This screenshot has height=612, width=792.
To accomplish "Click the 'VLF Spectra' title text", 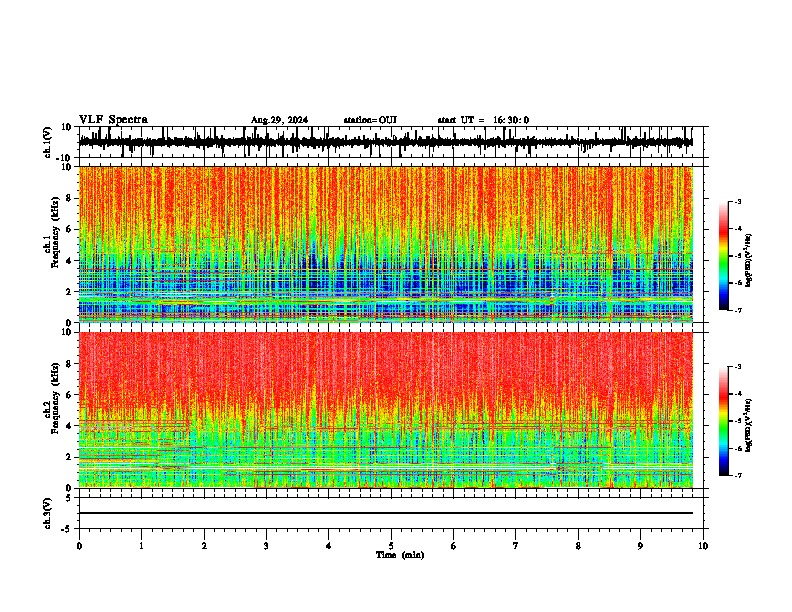I will click(x=113, y=120).
